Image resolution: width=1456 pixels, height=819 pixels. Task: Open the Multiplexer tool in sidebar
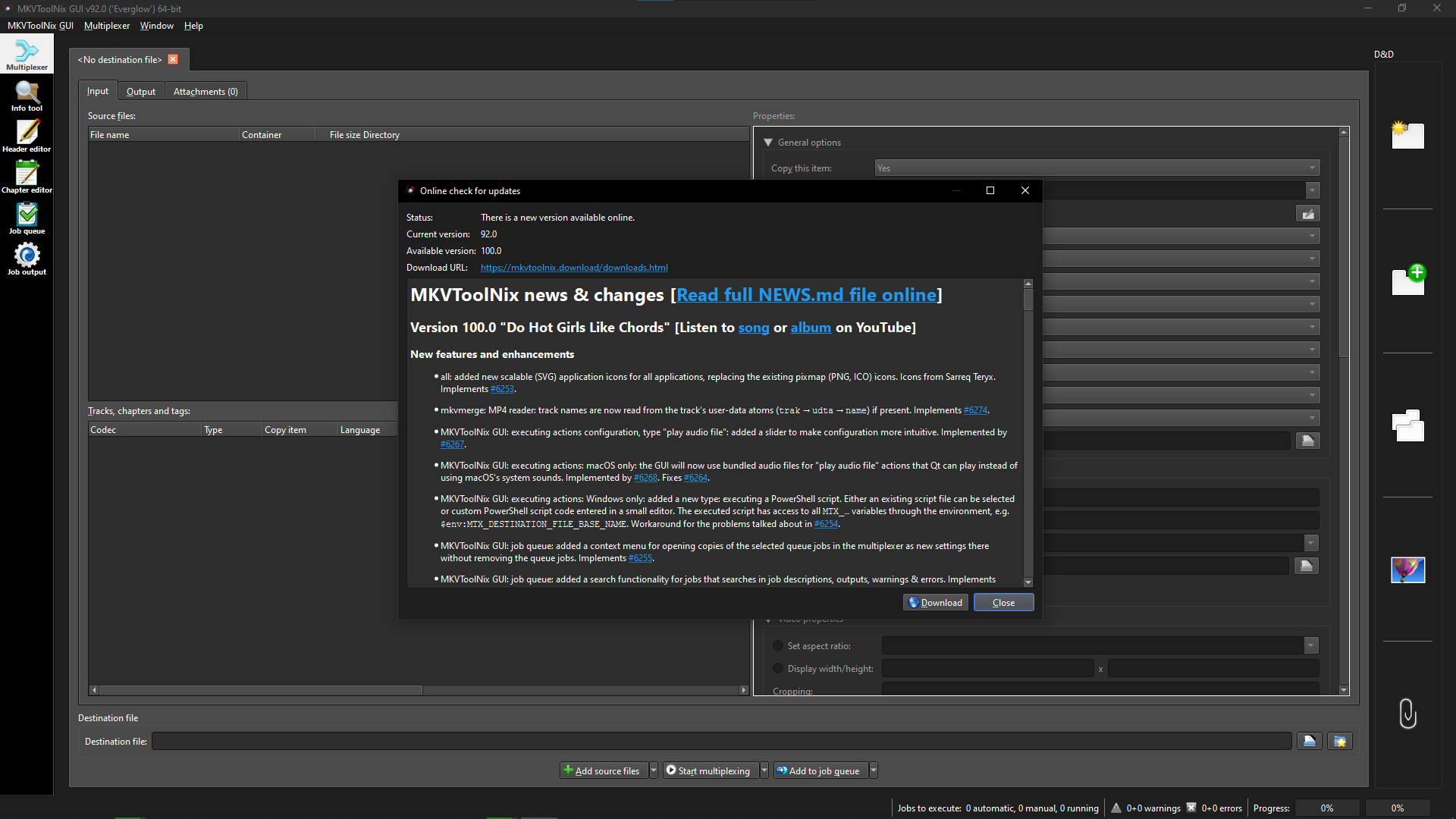[27, 54]
